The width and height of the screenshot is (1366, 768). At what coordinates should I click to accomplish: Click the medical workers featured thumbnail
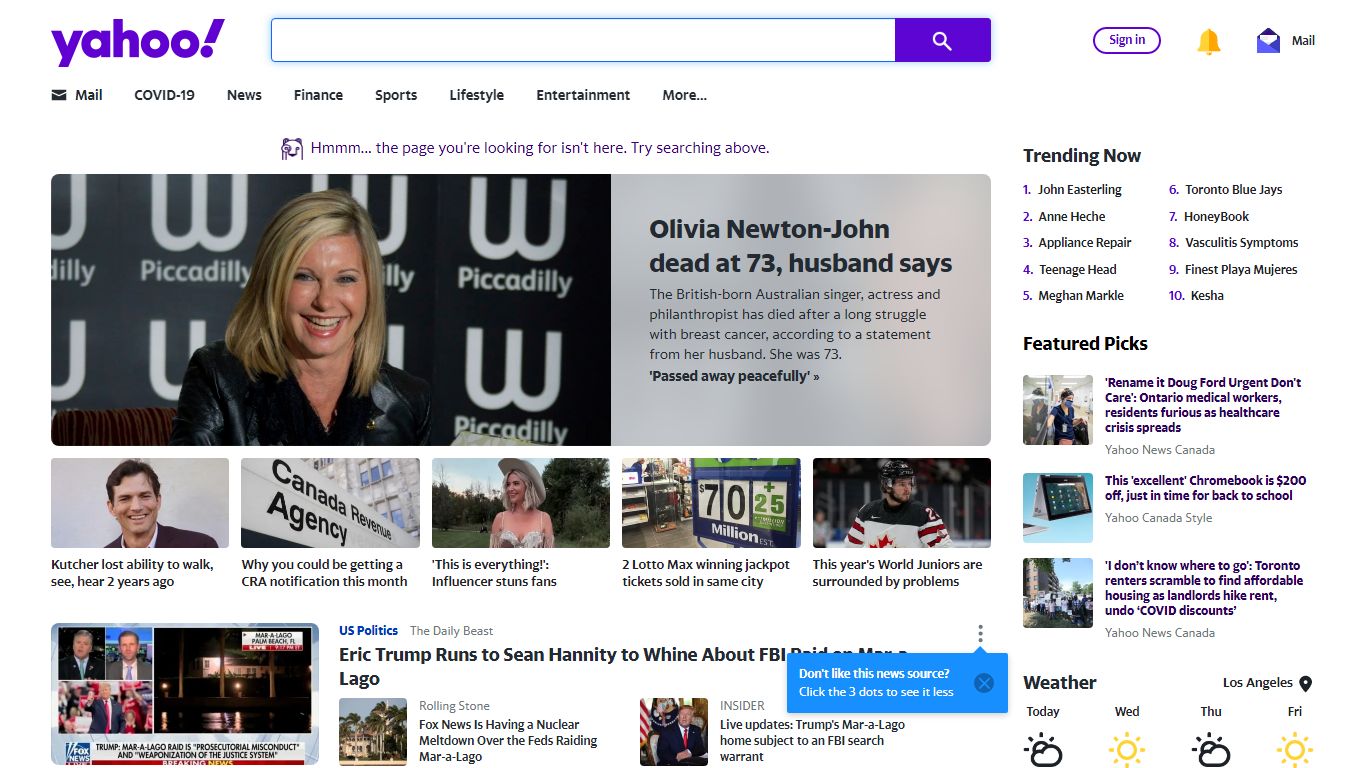pos(1058,410)
